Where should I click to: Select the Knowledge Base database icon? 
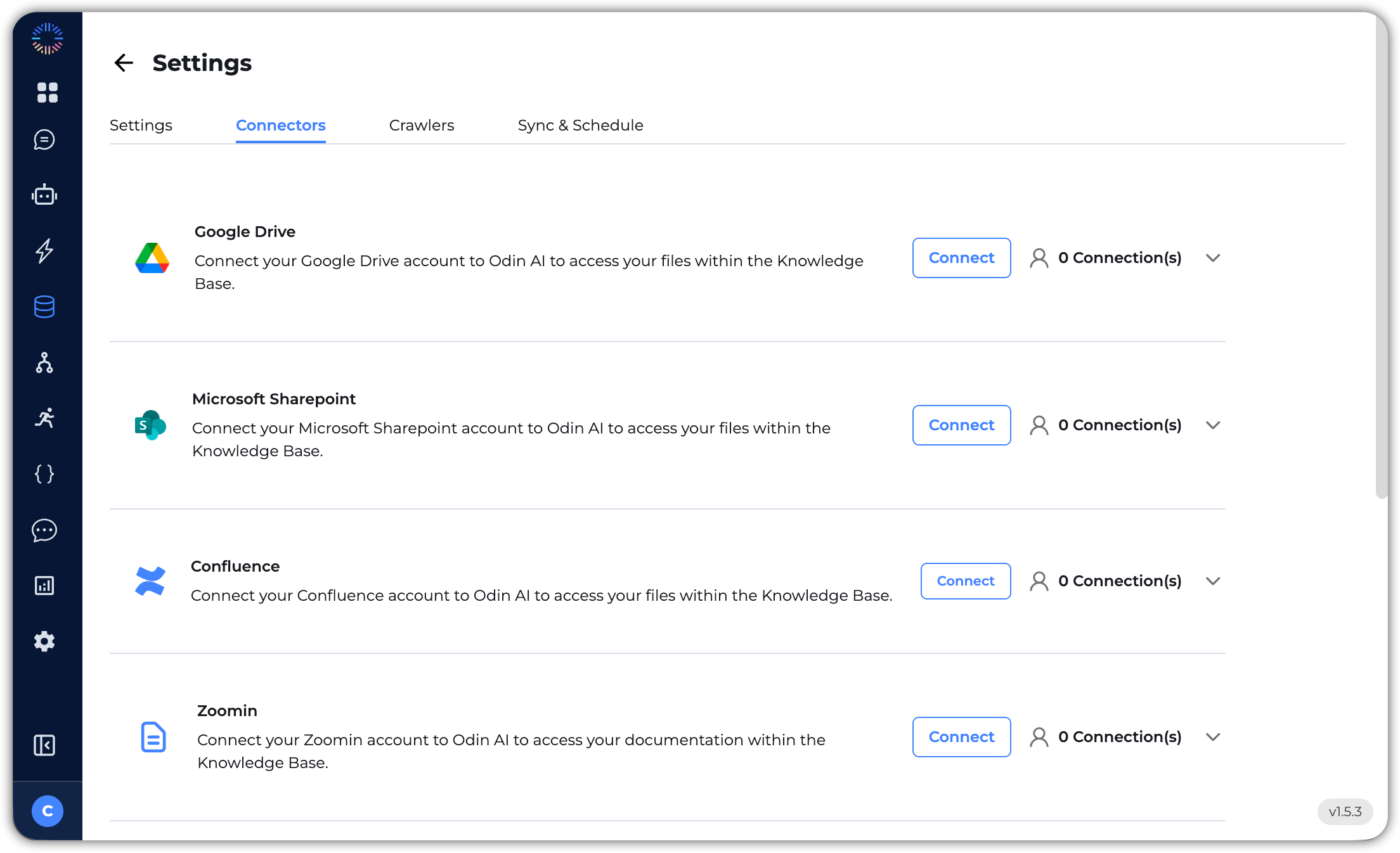pos(44,307)
